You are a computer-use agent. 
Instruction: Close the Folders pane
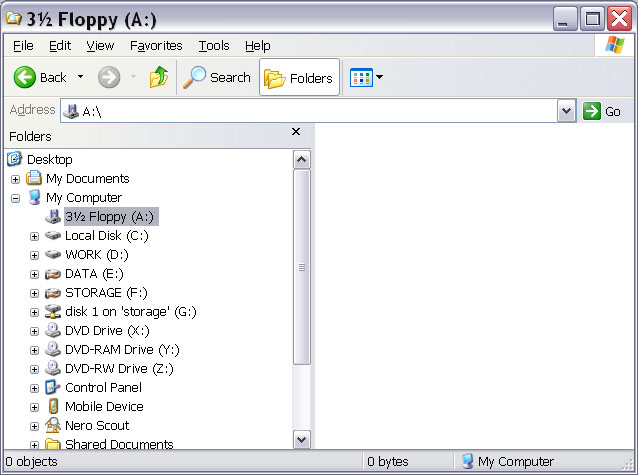(x=296, y=131)
